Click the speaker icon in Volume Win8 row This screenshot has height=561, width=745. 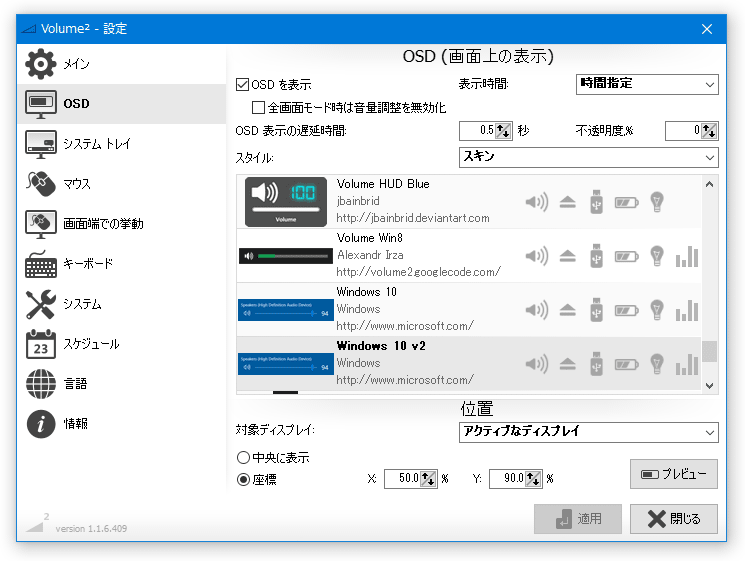pos(537,257)
